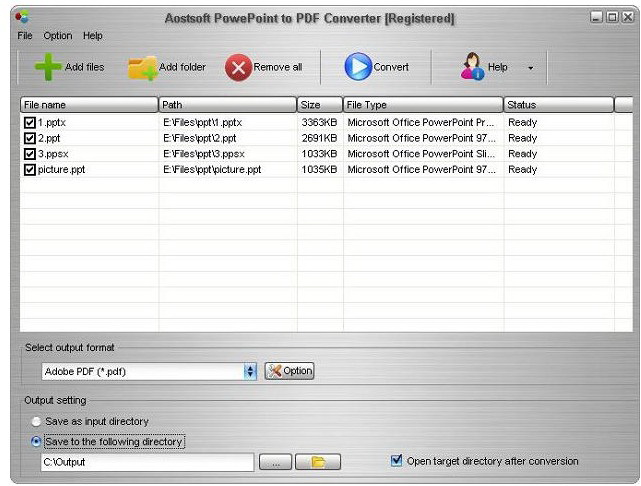This screenshot has width=641, height=486.
Task: Click path E:\Files\ppt\2.ppt
Action: [199, 138]
